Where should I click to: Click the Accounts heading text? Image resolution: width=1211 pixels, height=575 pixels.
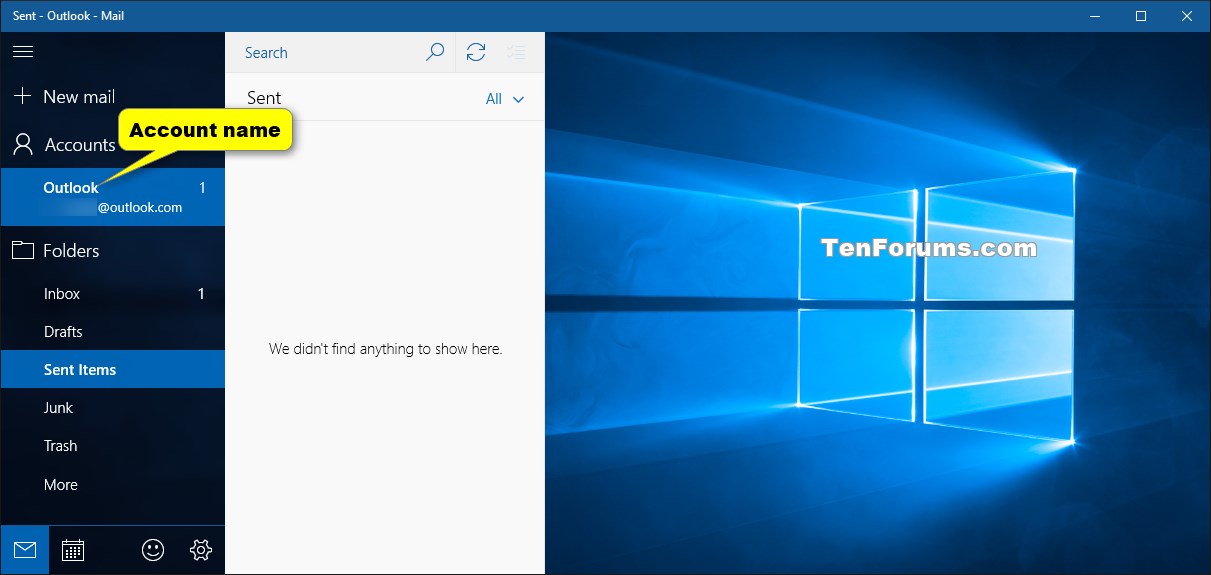pos(80,145)
